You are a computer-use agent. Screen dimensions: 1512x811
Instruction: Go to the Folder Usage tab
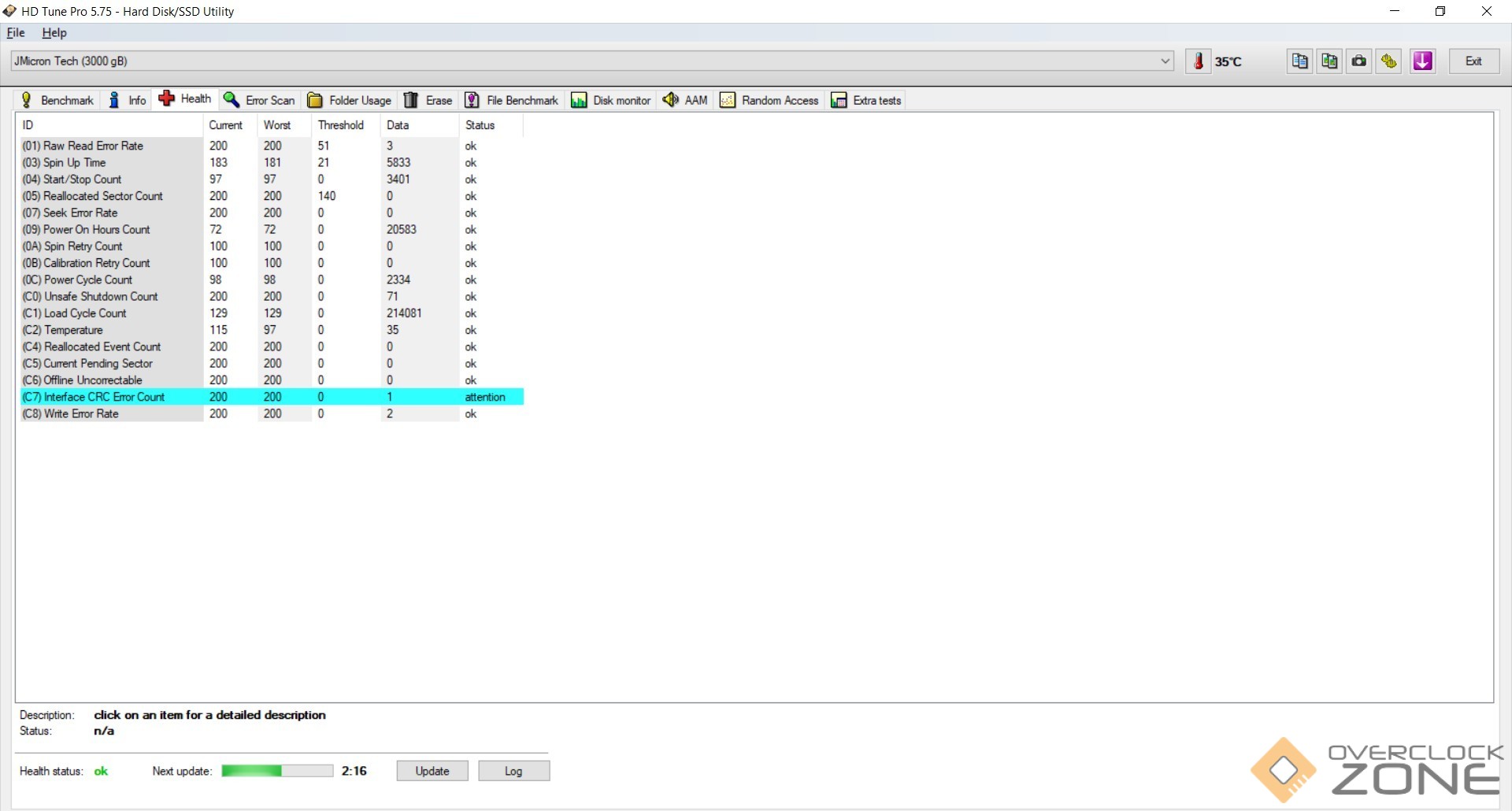(349, 100)
